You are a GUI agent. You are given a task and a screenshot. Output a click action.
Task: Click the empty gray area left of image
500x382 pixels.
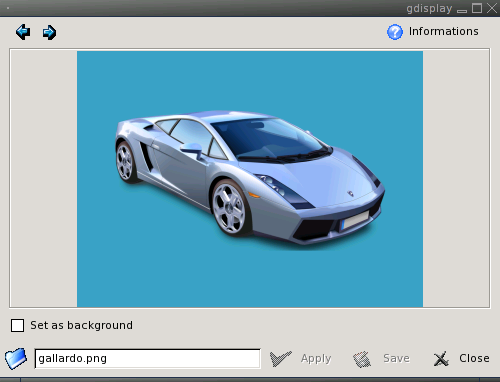click(44, 178)
